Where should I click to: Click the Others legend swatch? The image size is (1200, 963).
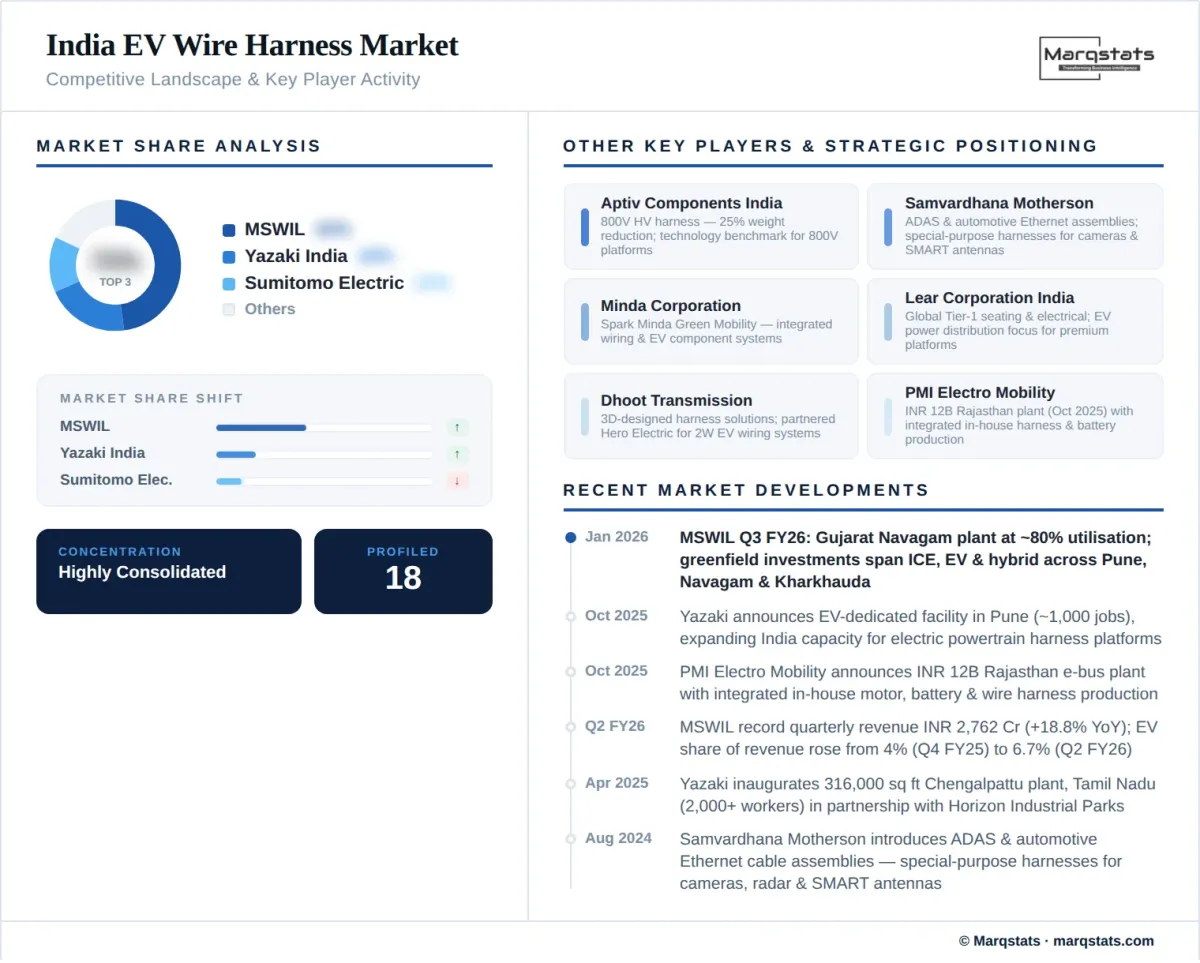click(x=229, y=310)
